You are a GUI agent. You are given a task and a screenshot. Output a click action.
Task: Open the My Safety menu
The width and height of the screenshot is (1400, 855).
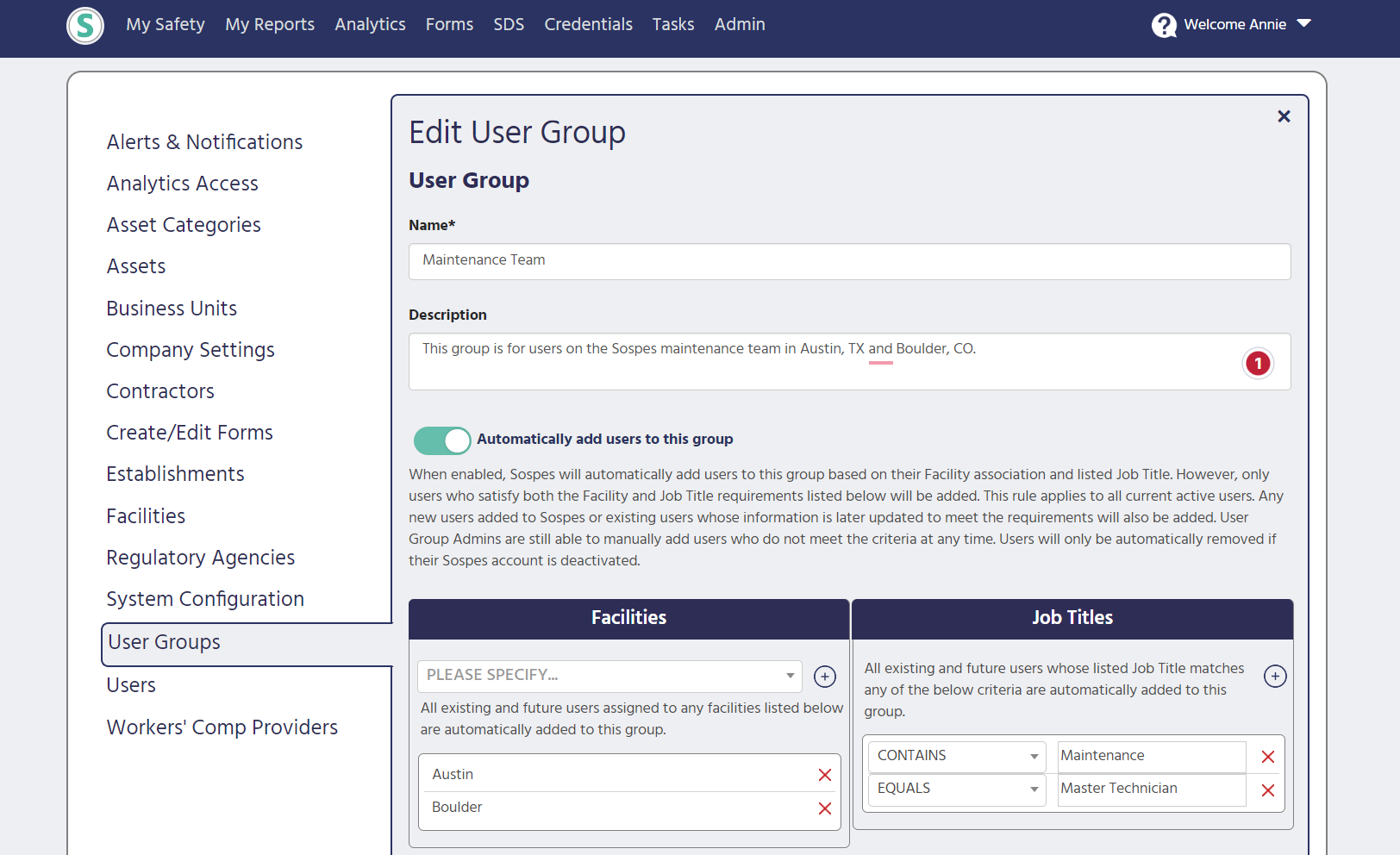tap(166, 24)
